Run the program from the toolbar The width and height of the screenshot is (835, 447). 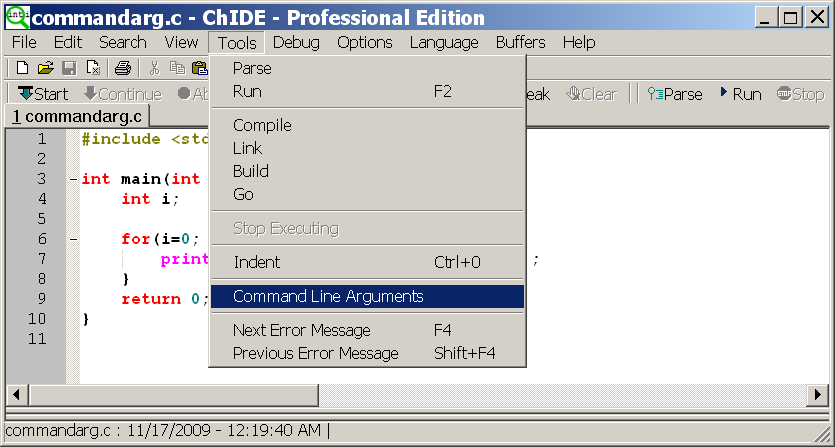click(x=740, y=94)
